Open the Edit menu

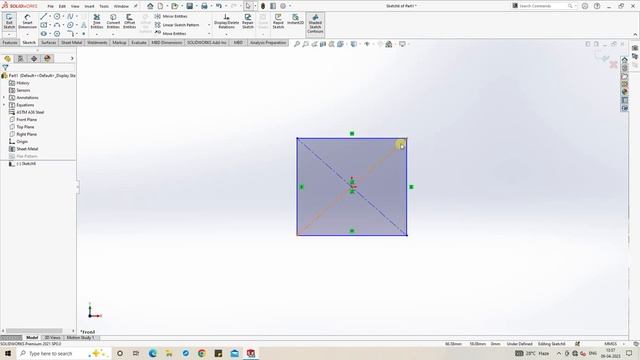[62, 7]
